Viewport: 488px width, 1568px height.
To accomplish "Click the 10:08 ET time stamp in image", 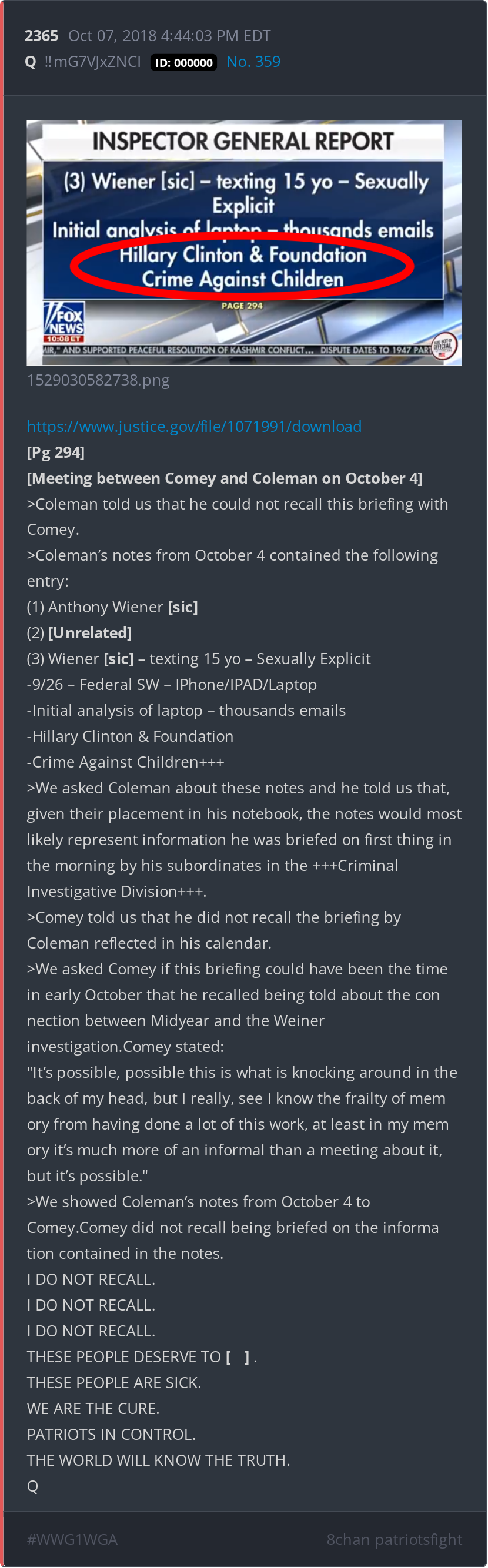I will (x=63, y=339).
